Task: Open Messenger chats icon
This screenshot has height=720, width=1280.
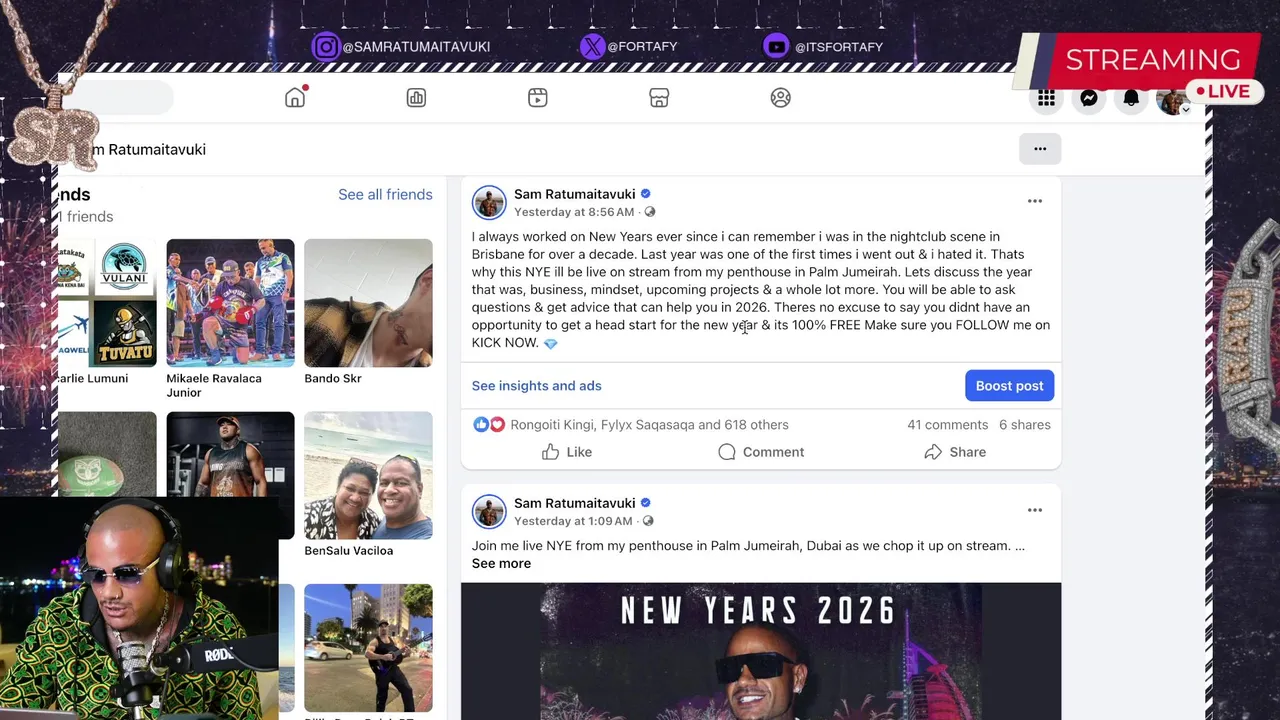Action: 1089,98
